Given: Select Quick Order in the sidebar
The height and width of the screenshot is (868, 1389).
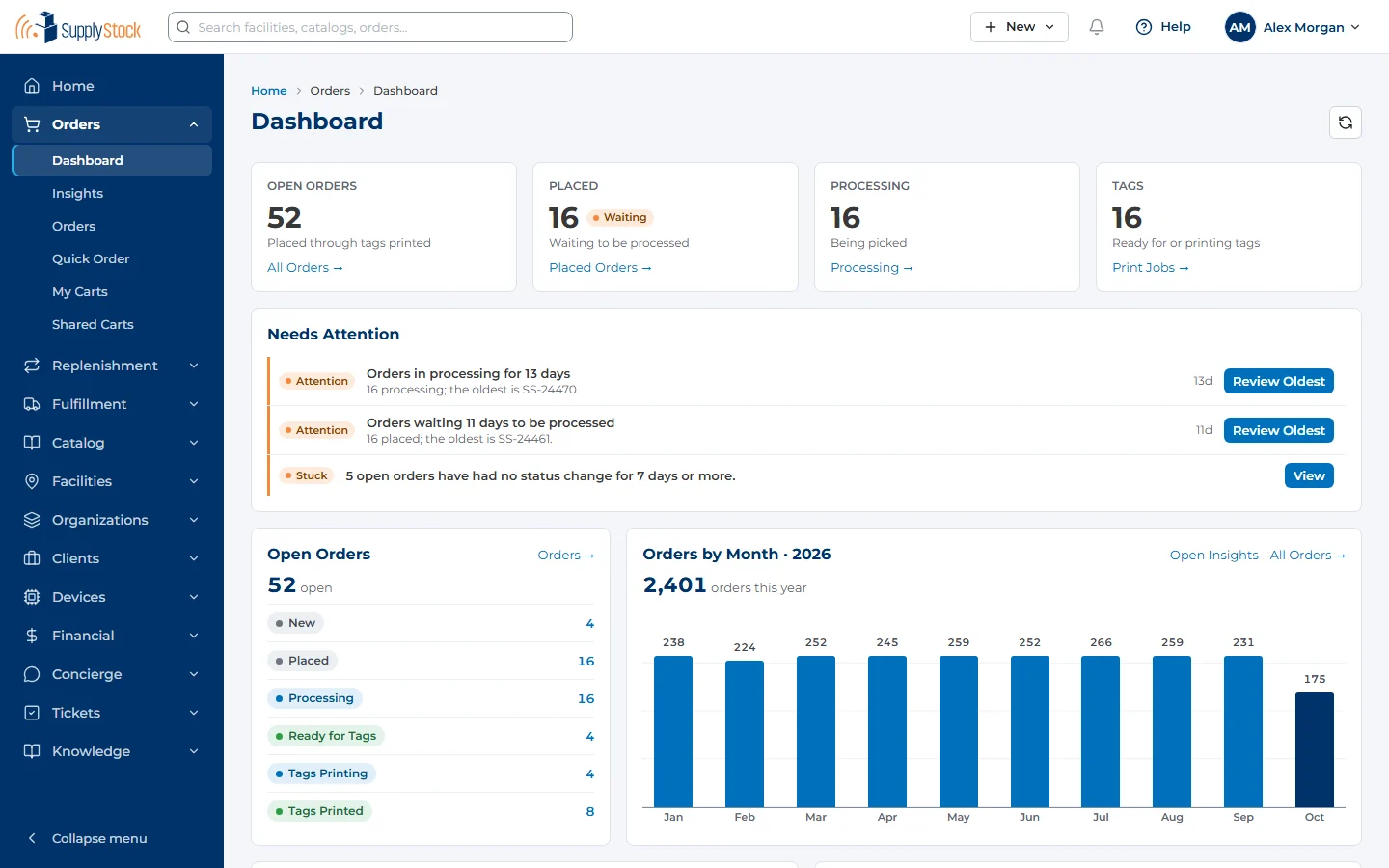Looking at the screenshot, I should pos(112,259).
